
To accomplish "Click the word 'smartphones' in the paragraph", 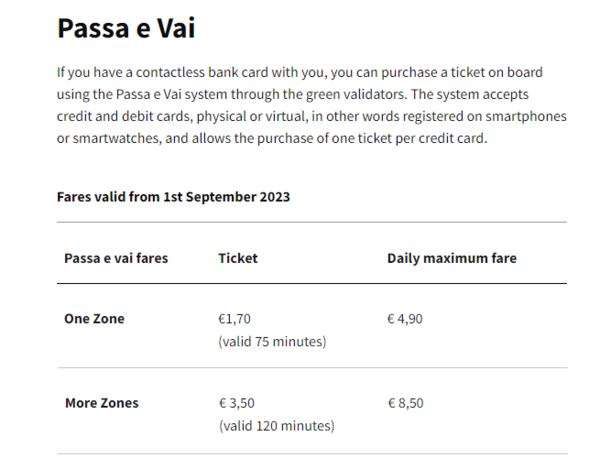I will 526,116.
